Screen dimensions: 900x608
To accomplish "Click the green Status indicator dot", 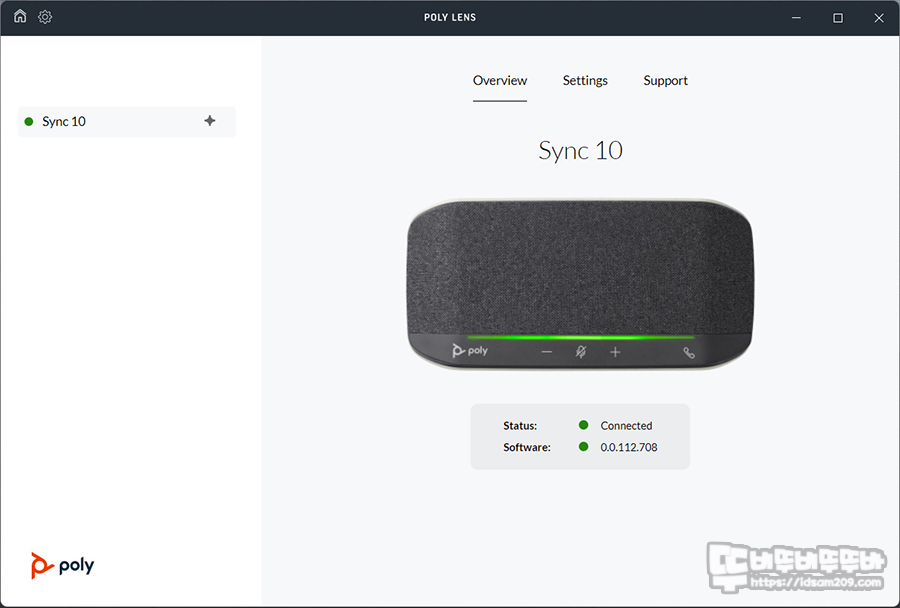I will 583,425.
